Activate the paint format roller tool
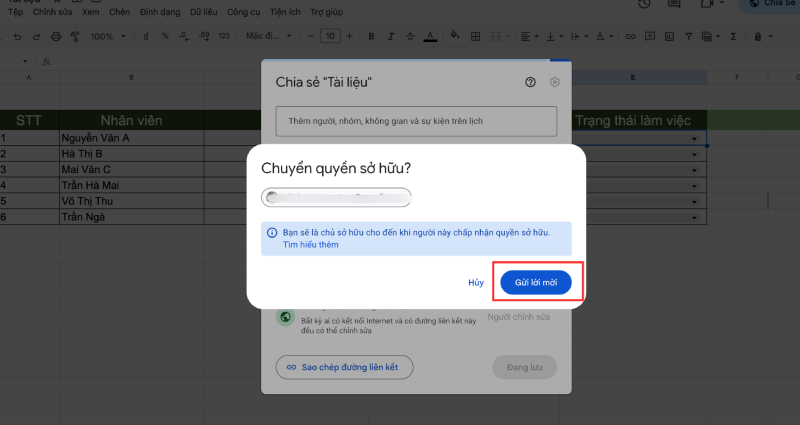The width and height of the screenshot is (800, 425). (x=76, y=36)
